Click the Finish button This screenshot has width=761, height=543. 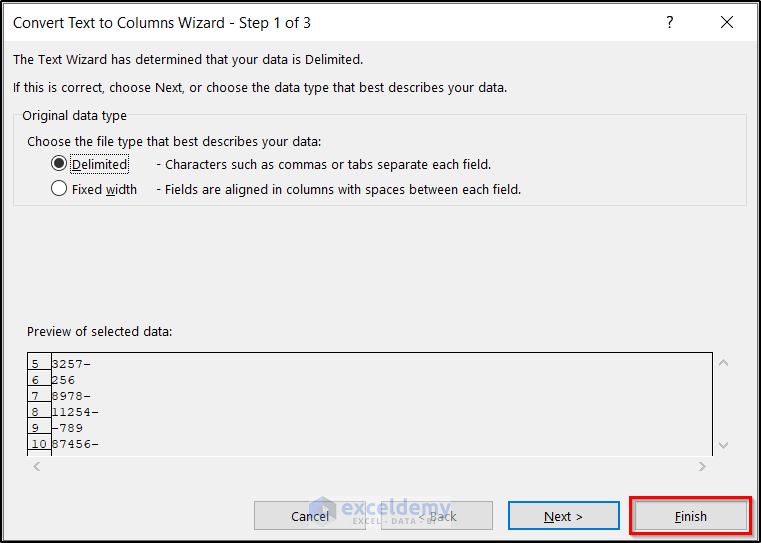click(690, 516)
